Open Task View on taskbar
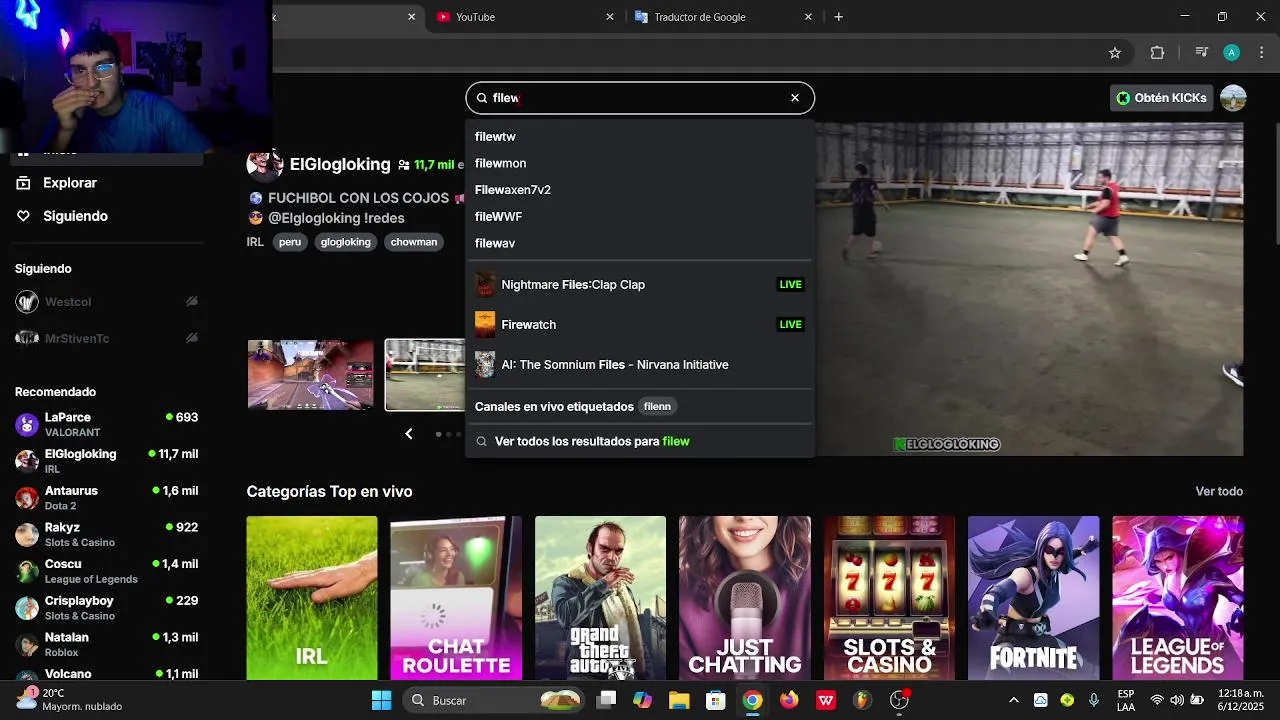 (606, 700)
